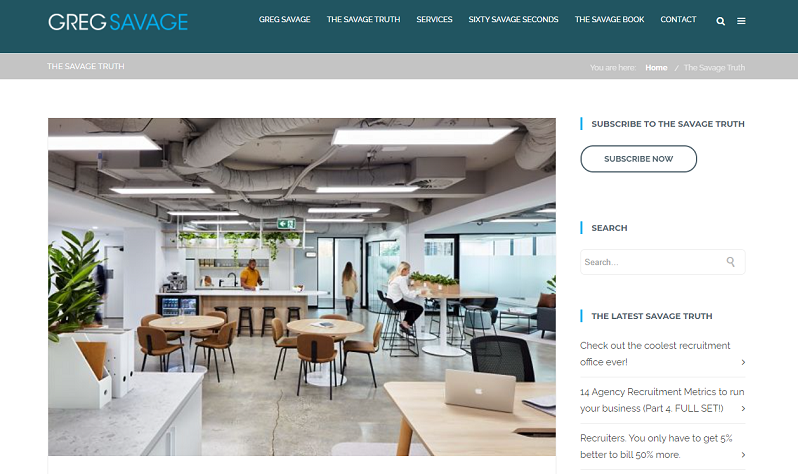The height and width of the screenshot is (474, 798).
Task: Click the sidebar search magnifier icon
Action: (730, 262)
